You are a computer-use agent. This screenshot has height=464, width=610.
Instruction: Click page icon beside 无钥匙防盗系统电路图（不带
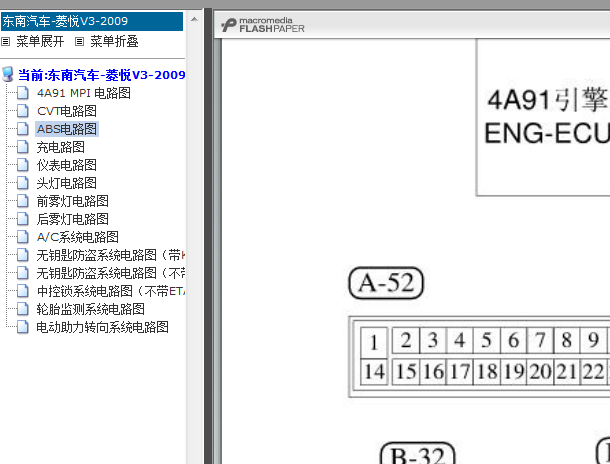pyautogui.click(x=23, y=273)
